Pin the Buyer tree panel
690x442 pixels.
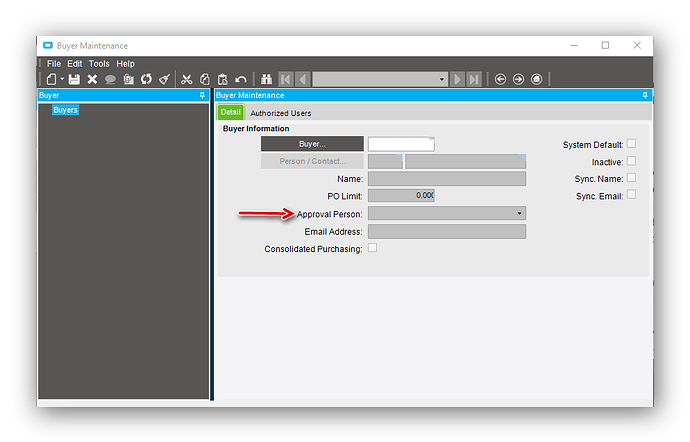(x=202, y=95)
